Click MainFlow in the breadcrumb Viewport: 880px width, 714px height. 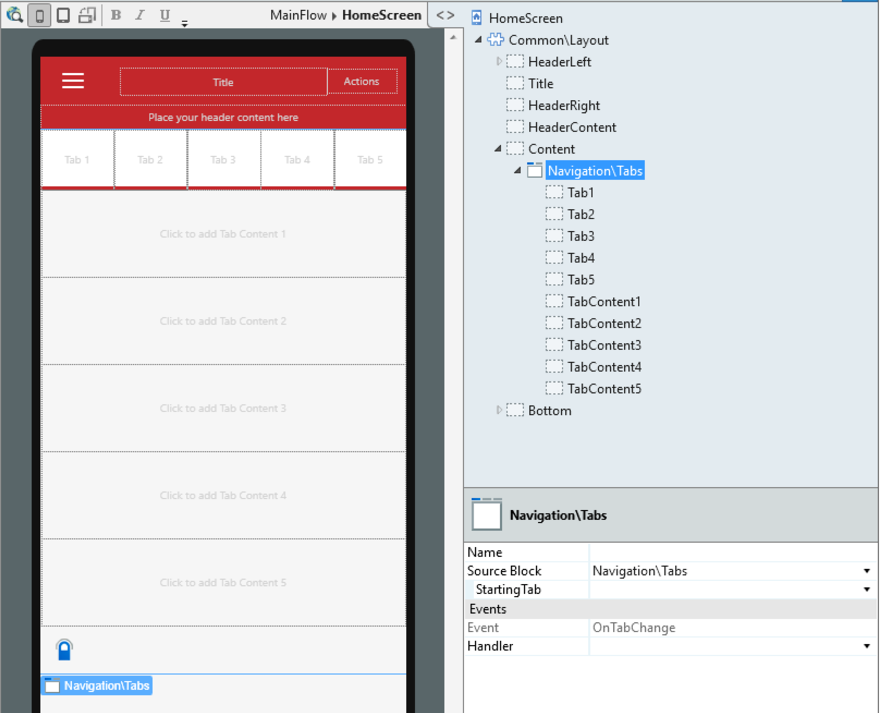click(298, 15)
